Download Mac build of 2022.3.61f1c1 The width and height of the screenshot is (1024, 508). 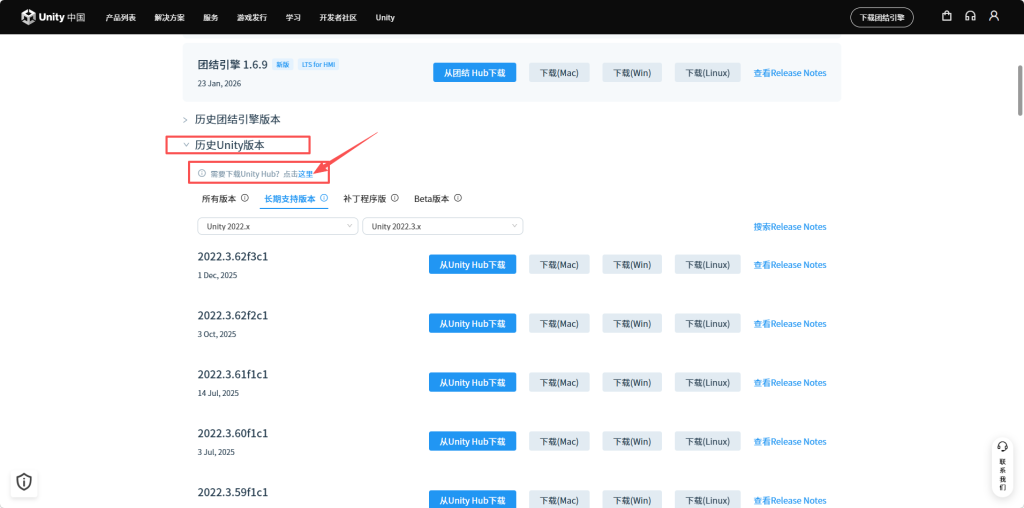pos(559,382)
